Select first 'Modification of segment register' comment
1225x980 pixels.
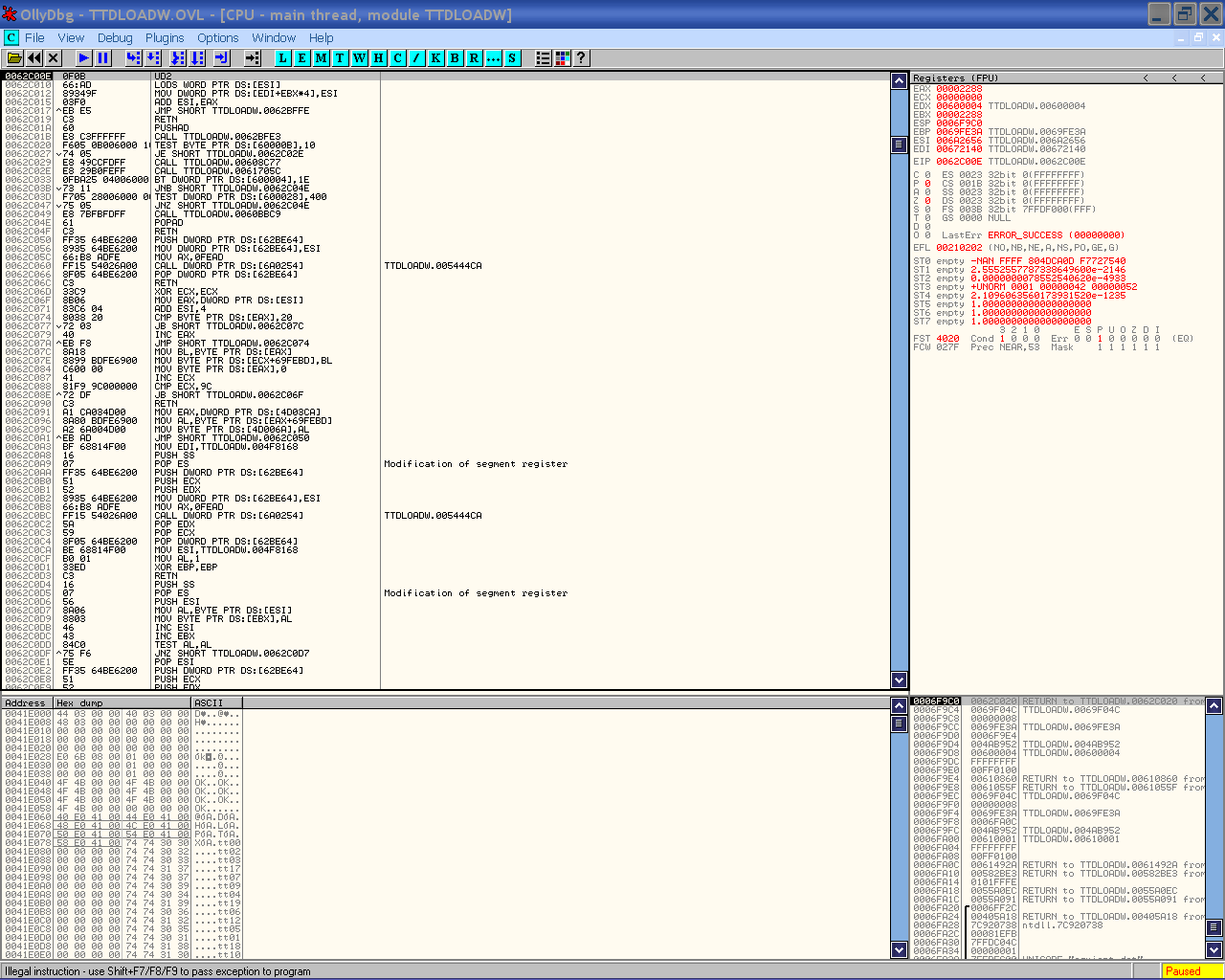476,463
